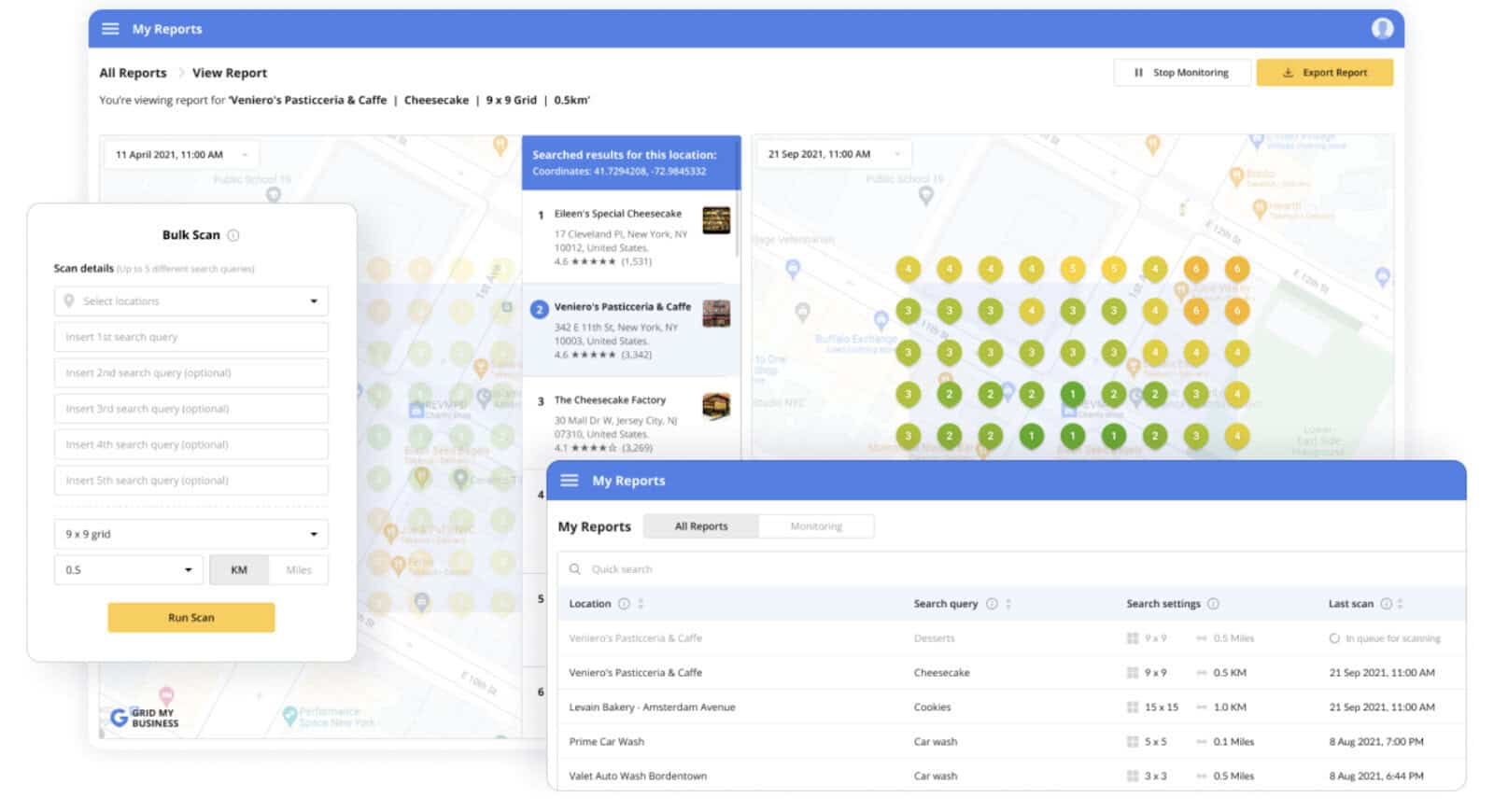Open the hamburger menu in top My Reports bar
Image resolution: width=1494 pixels, height=812 pixels.
coord(110,29)
